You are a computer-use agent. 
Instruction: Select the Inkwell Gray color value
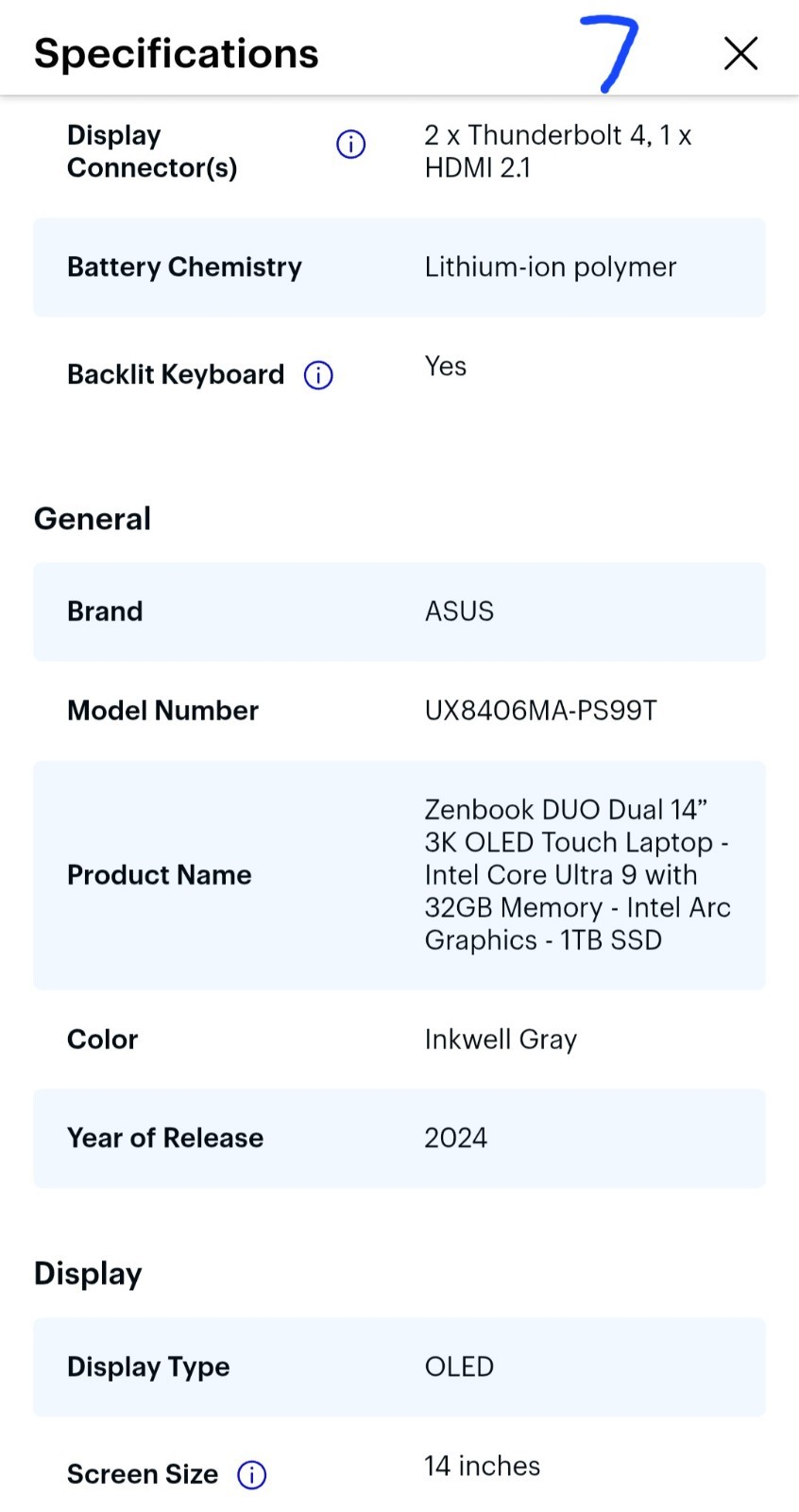point(501,1039)
